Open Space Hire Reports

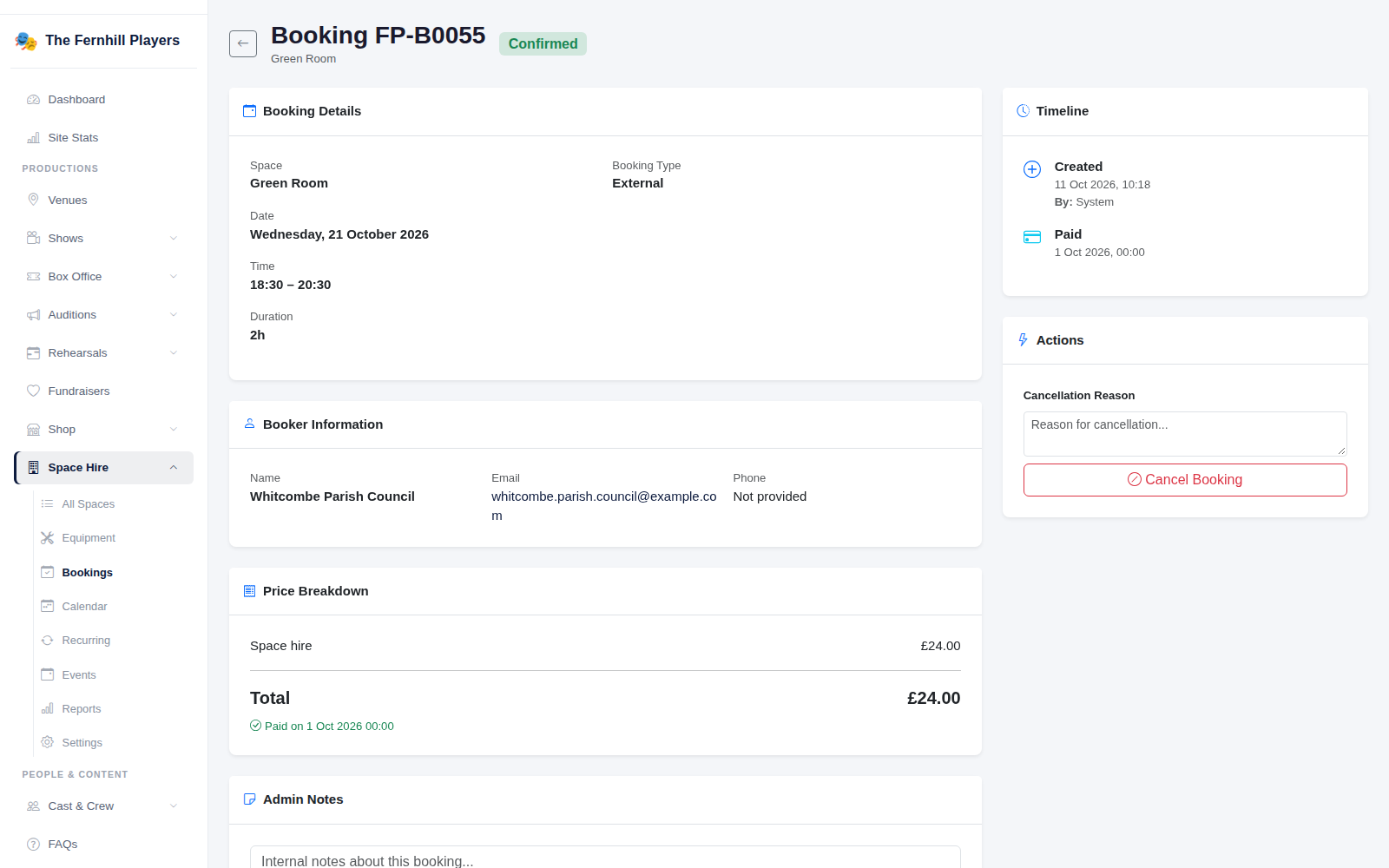114,709
